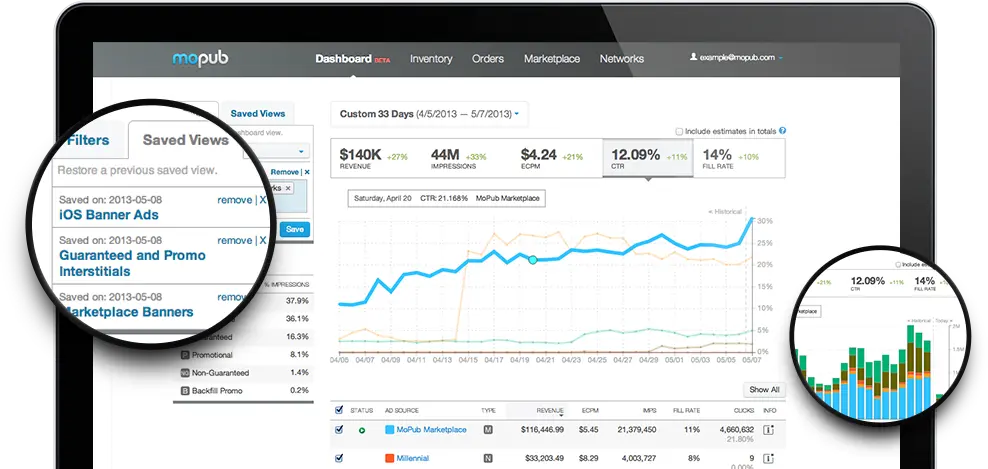The width and height of the screenshot is (988, 469).
Task: Uncheck the Millennial row checkbox
Action: point(339,458)
